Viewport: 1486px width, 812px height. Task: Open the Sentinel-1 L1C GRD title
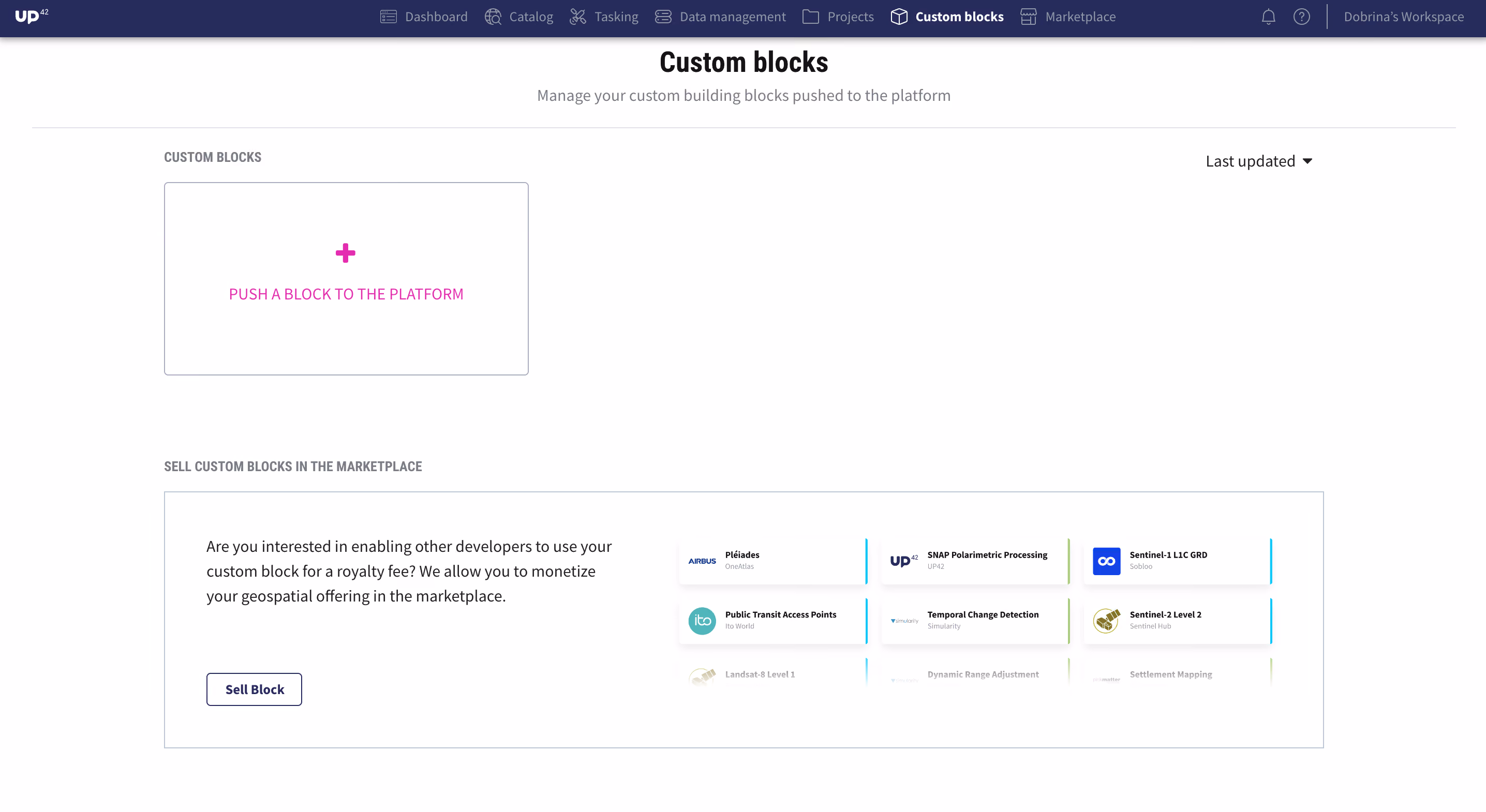point(1168,555)
